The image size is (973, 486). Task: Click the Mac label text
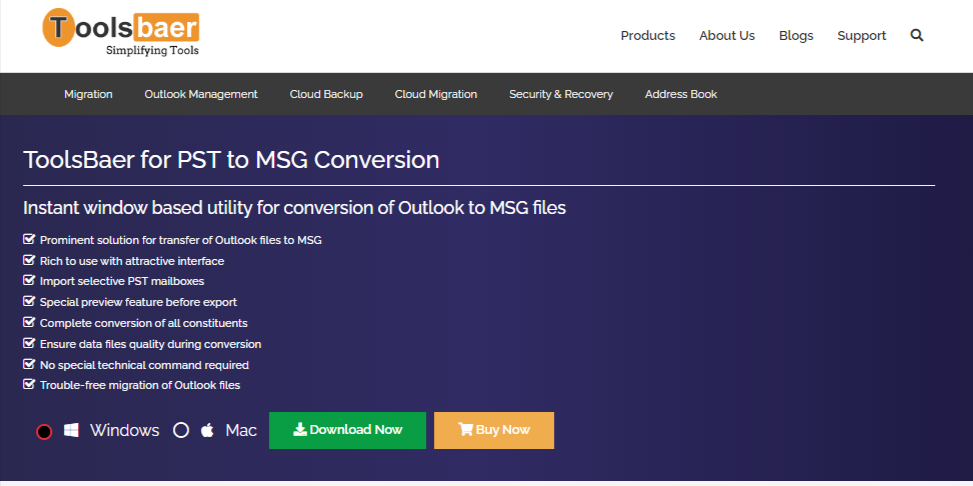click(241, 430)
